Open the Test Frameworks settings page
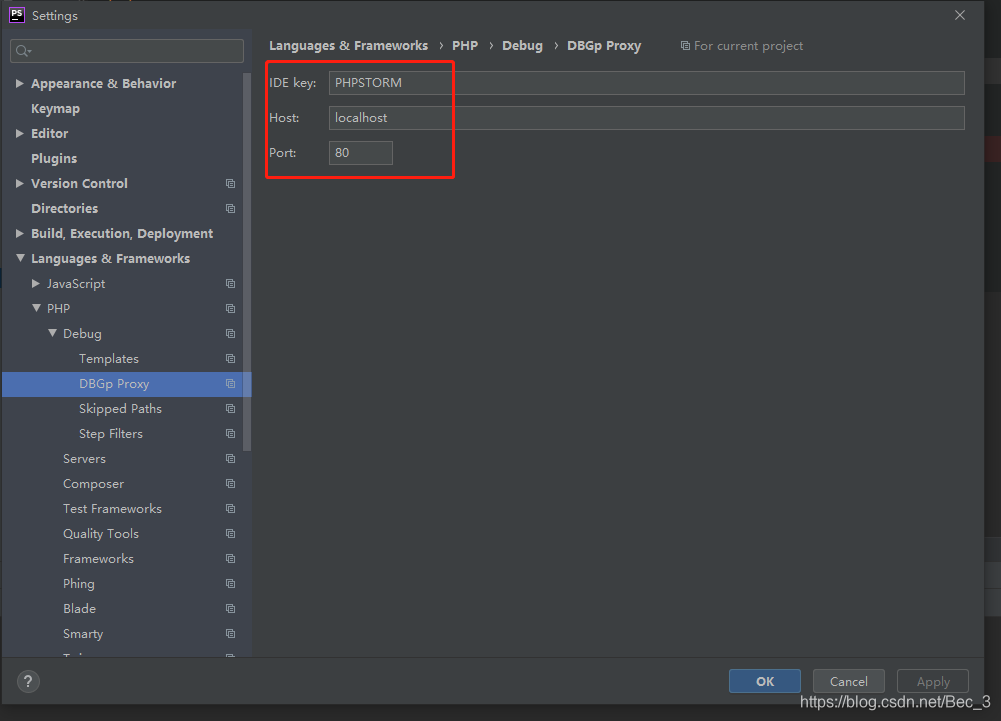The height and width of the screenshot is (721, 1001). tap(112, 509)
